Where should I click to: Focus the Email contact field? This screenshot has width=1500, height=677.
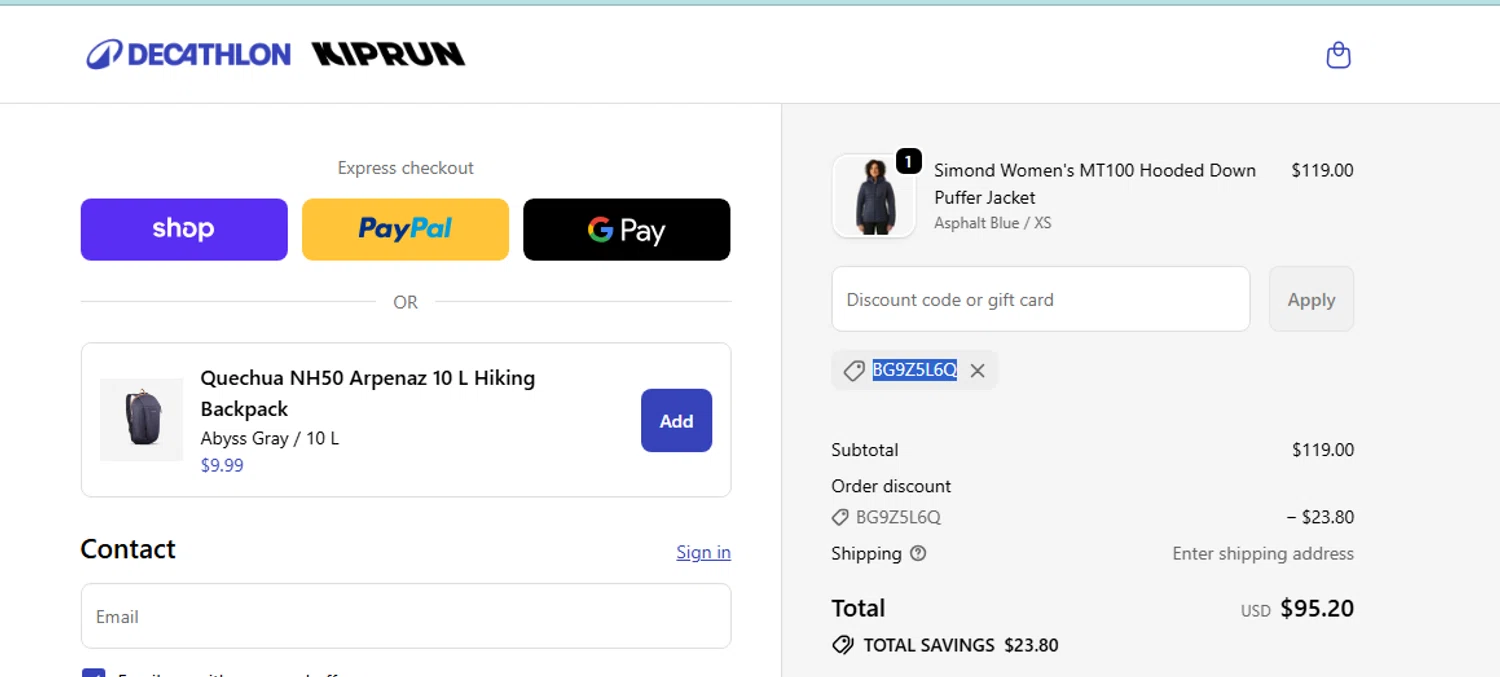[x=406, y=616]
